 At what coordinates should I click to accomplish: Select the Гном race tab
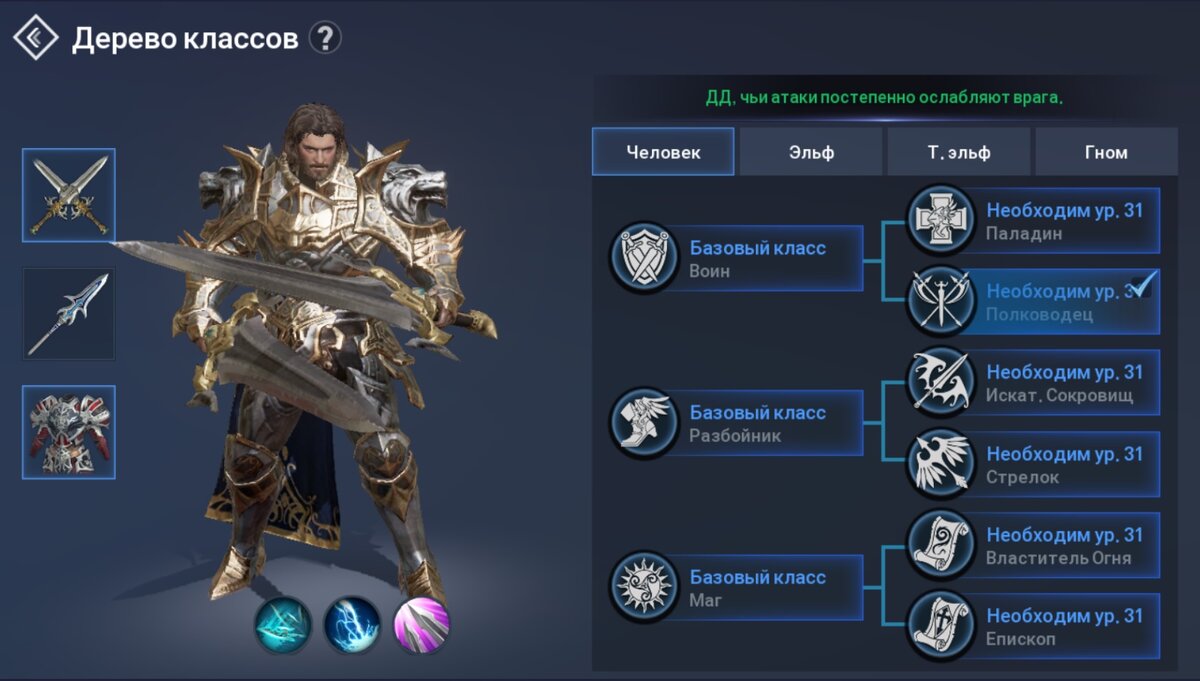[x=1106, y=152]
